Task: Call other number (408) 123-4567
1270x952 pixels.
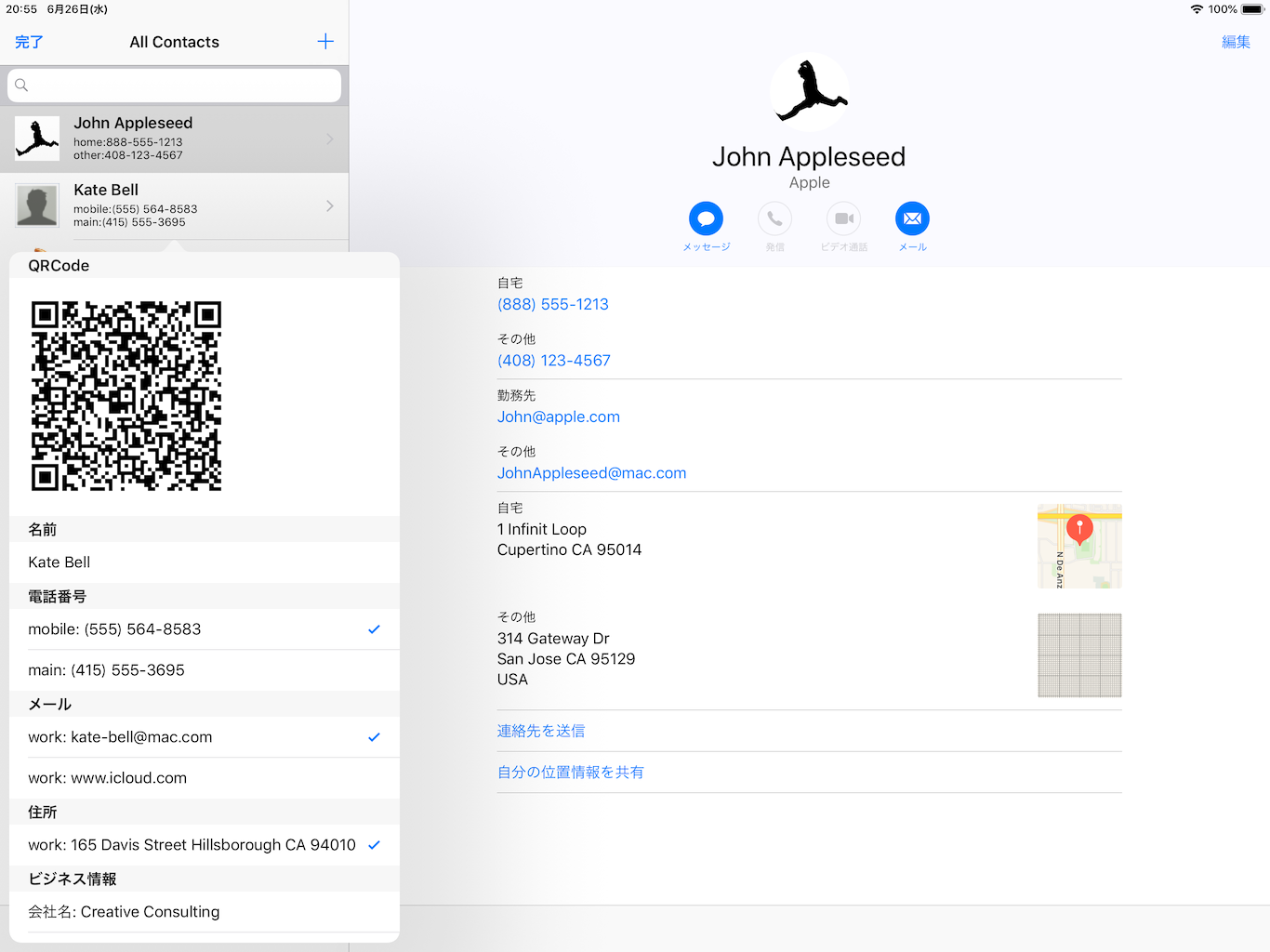Action: [554, 361]
